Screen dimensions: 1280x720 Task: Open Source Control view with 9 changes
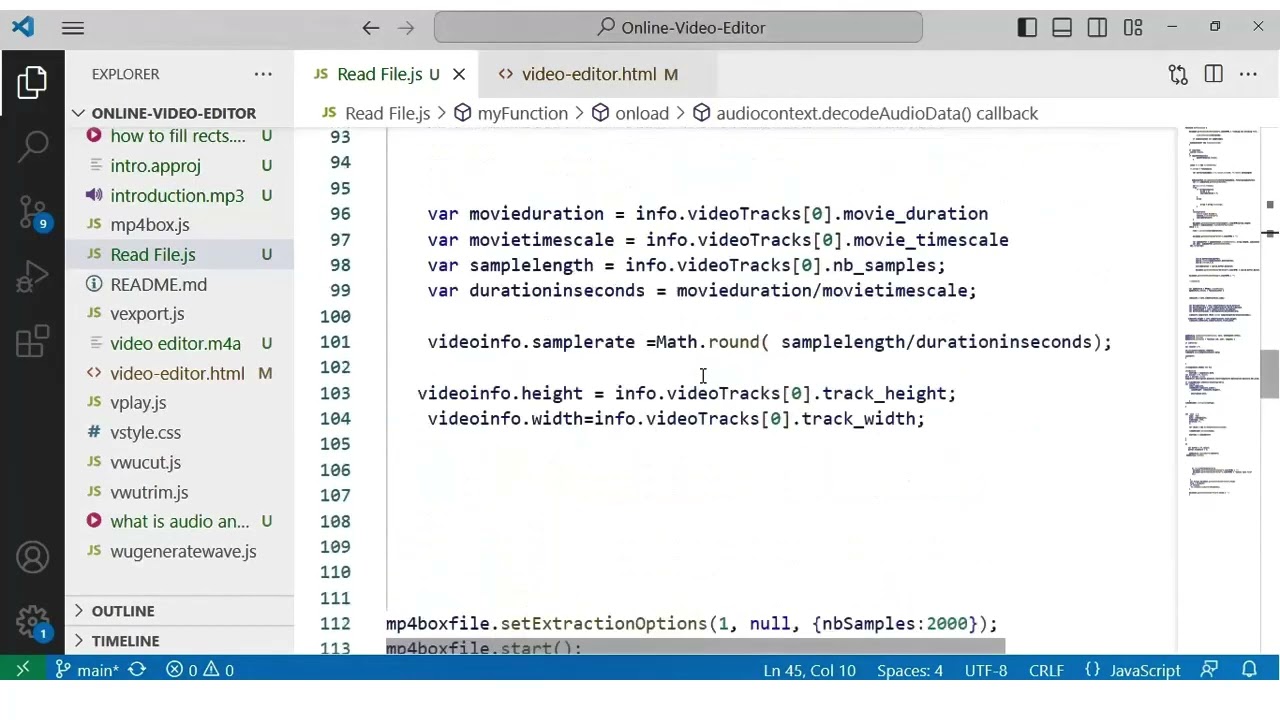click(32, 212)
